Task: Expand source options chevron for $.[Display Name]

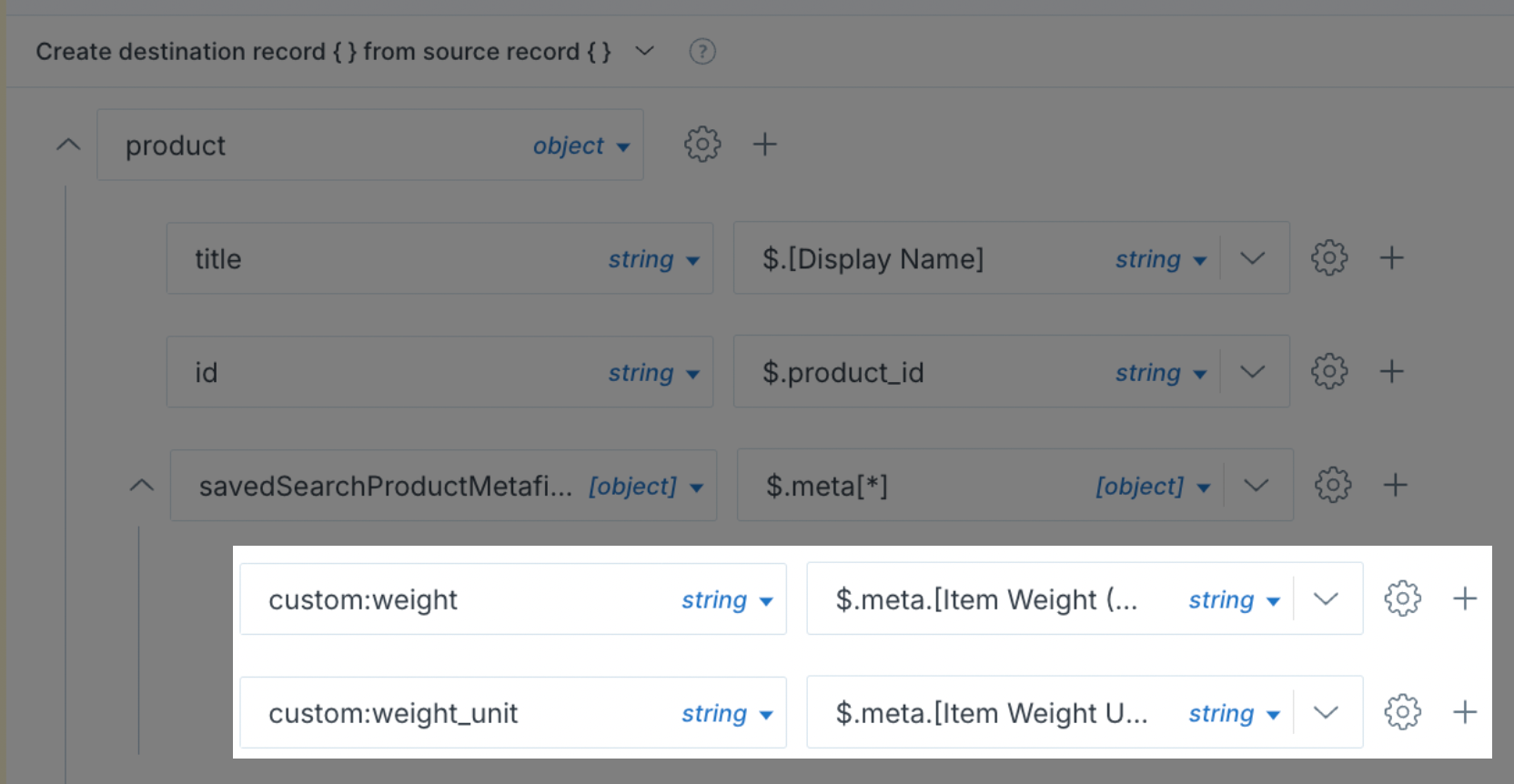Action: coord(1253,258)
